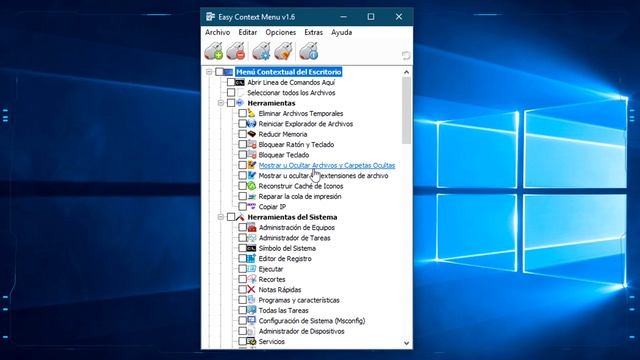Click the undo arrow icon at toolbar right

(406, 55)
